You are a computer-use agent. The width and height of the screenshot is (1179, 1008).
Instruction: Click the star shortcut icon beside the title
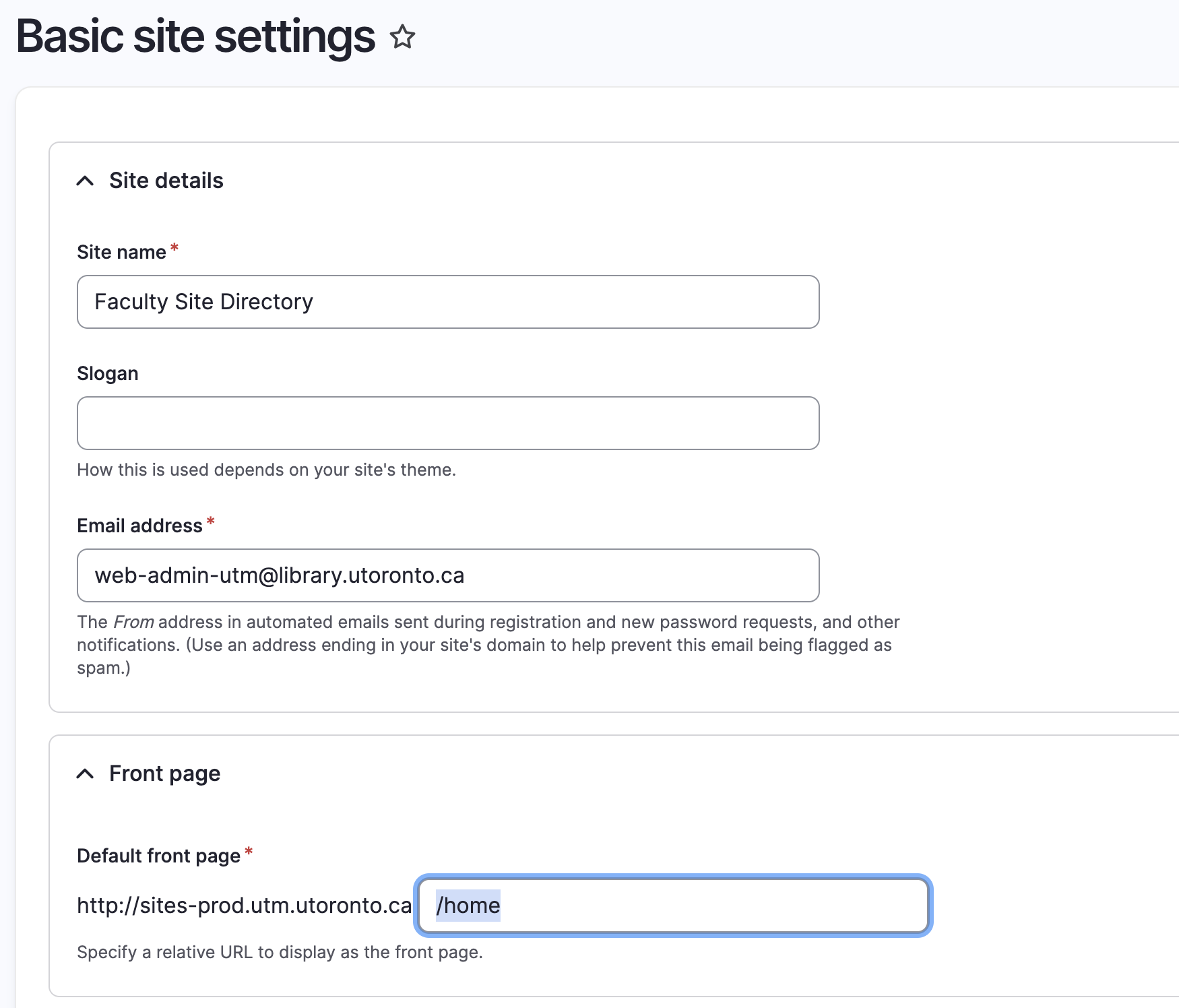402,37
